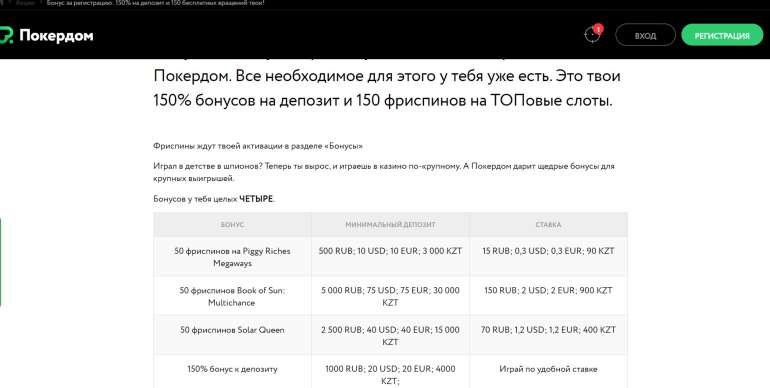Select the '50 фриспинов на Piggy Riches Megaways' cell
The image size is (770, 388).
(x=232, y=257)
